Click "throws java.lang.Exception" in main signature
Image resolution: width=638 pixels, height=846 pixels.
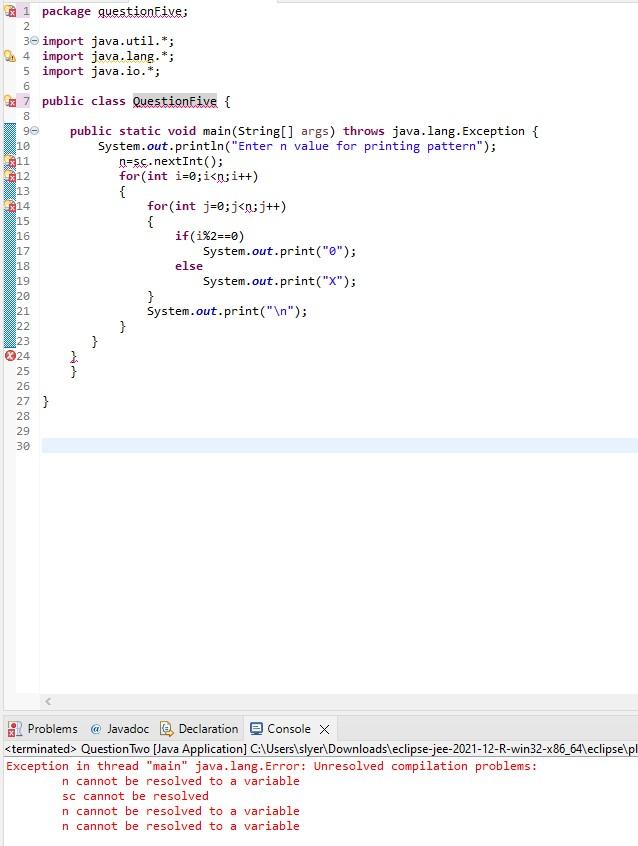click(x=433, y=131)
